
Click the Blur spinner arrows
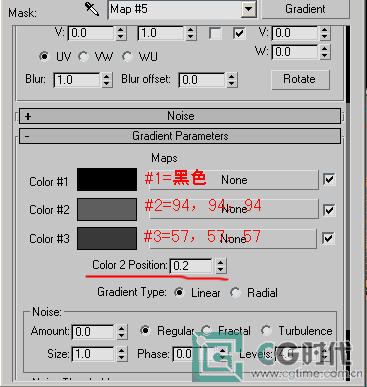pyautogui.click(x=107, y=80)
